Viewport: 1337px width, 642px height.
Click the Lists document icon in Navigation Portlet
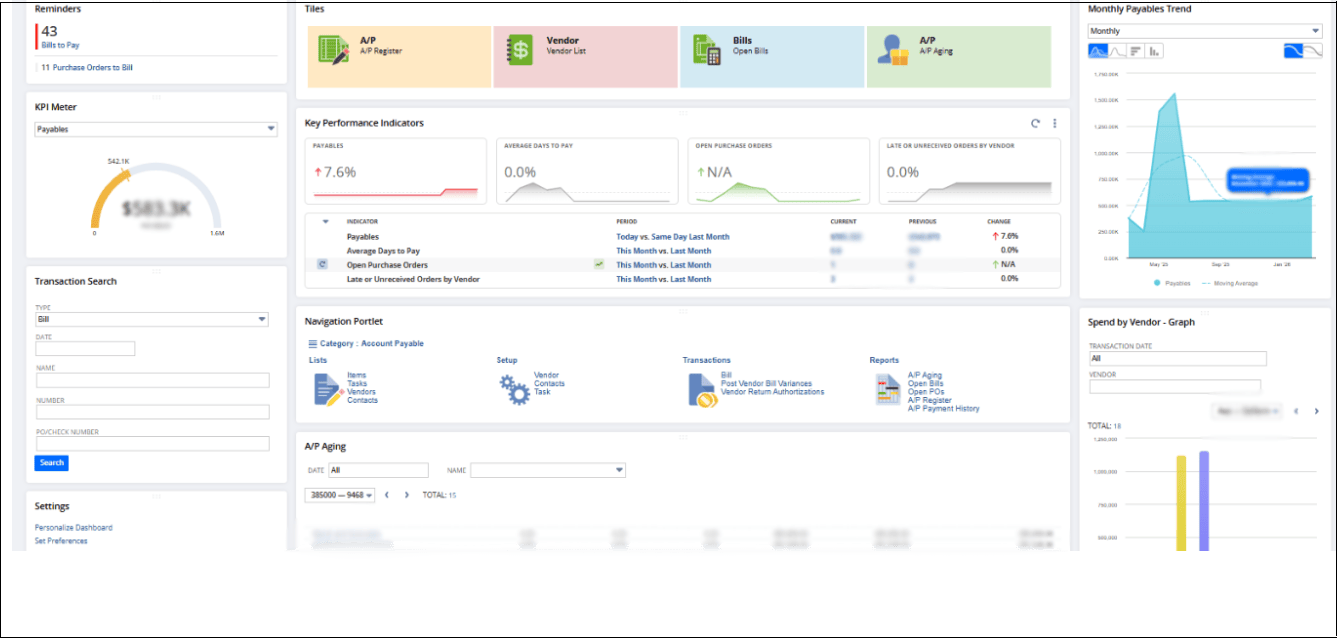coord(328,389)
